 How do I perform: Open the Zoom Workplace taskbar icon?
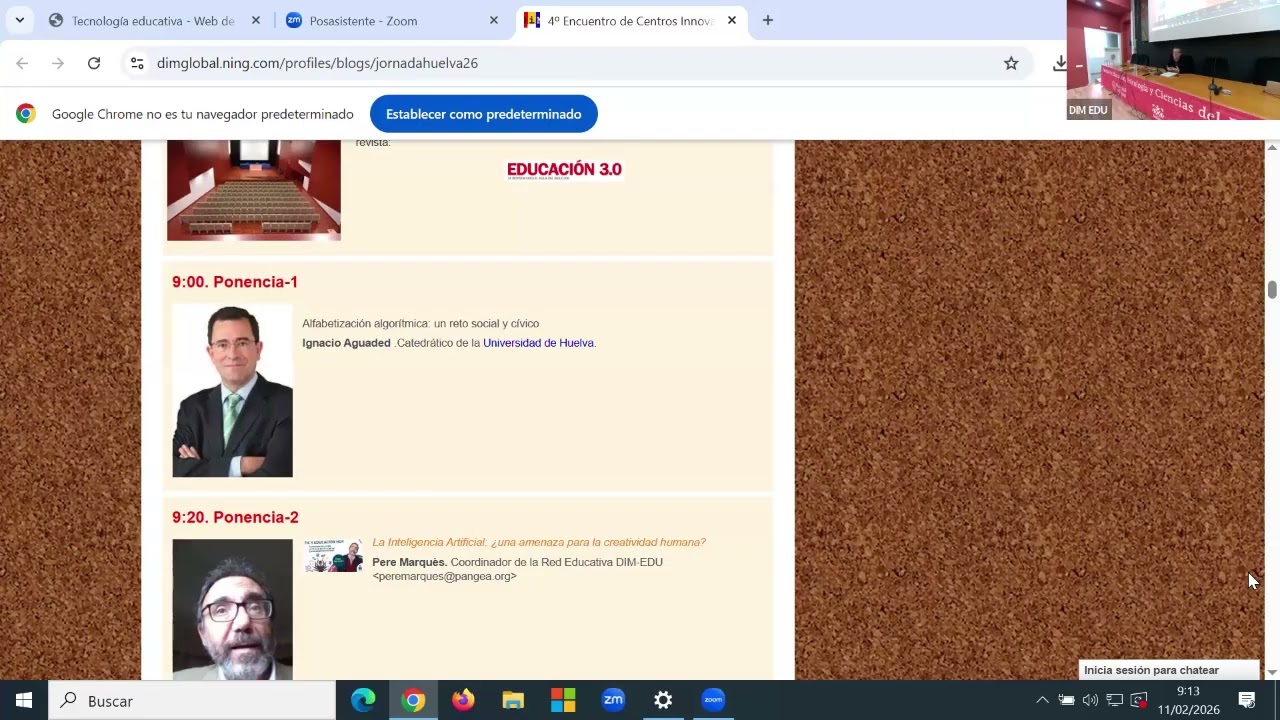tap(613, 700)
